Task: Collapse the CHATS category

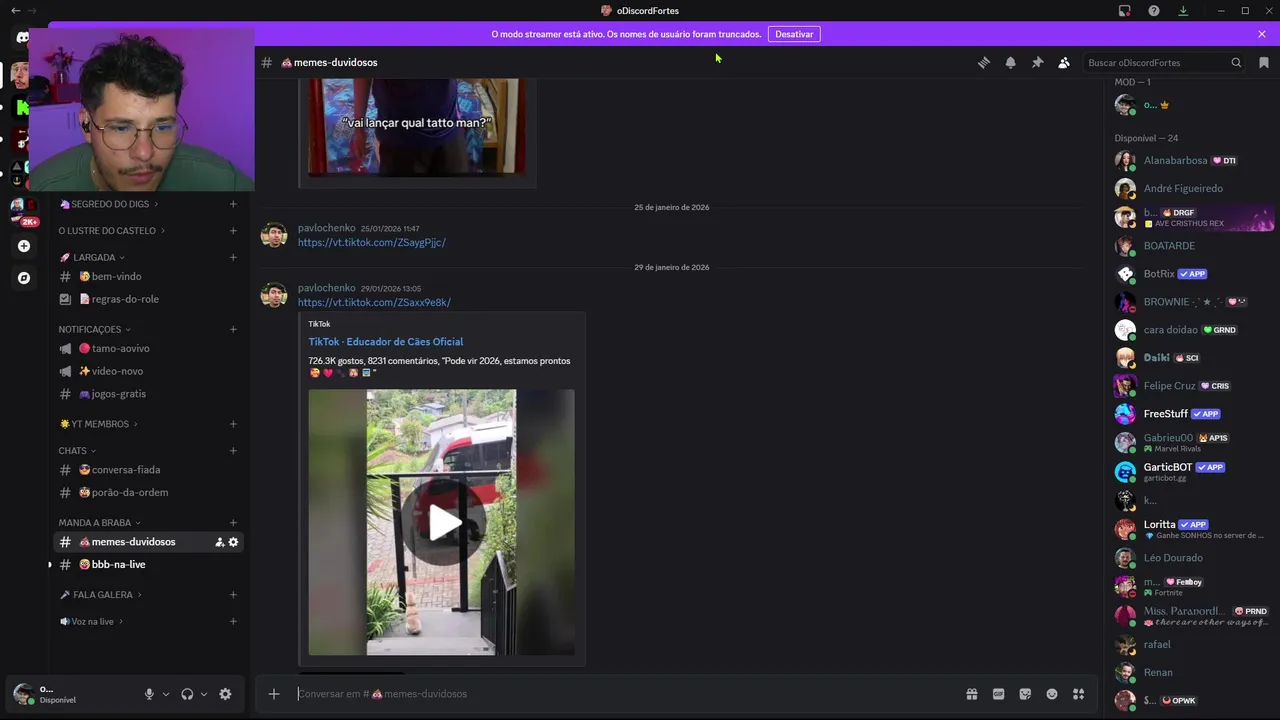Action: pyautogui.click(x=78, y=451)
